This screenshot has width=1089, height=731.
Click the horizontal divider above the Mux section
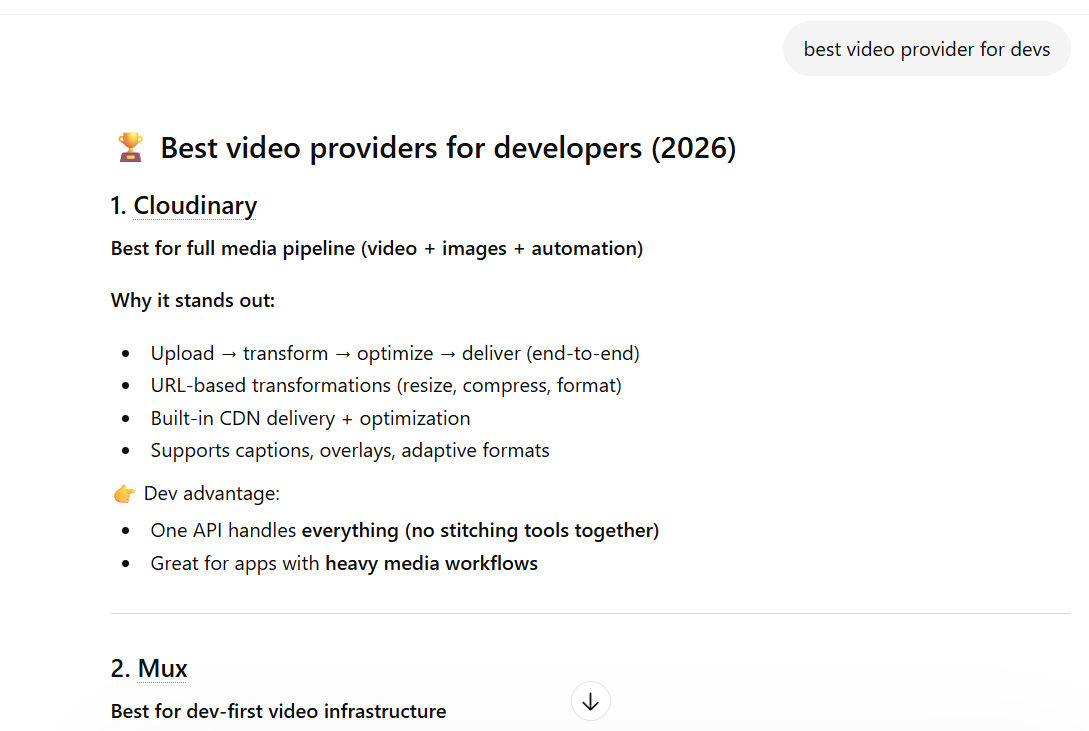click(x=590, y=613)
